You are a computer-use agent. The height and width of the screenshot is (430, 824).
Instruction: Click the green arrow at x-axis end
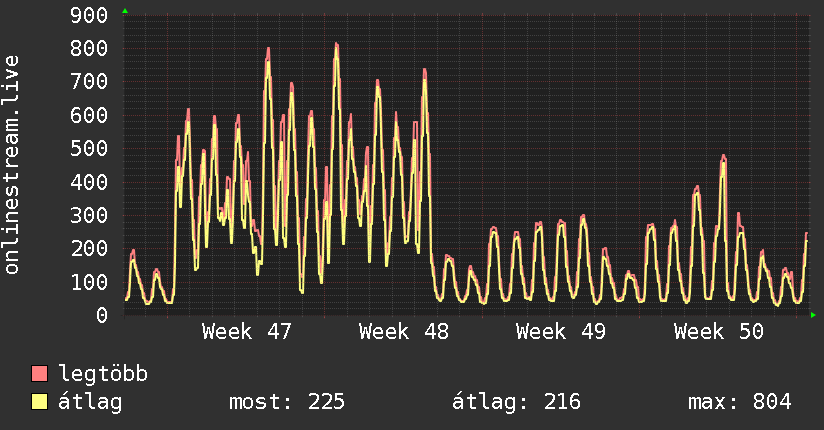click(813, 315)
